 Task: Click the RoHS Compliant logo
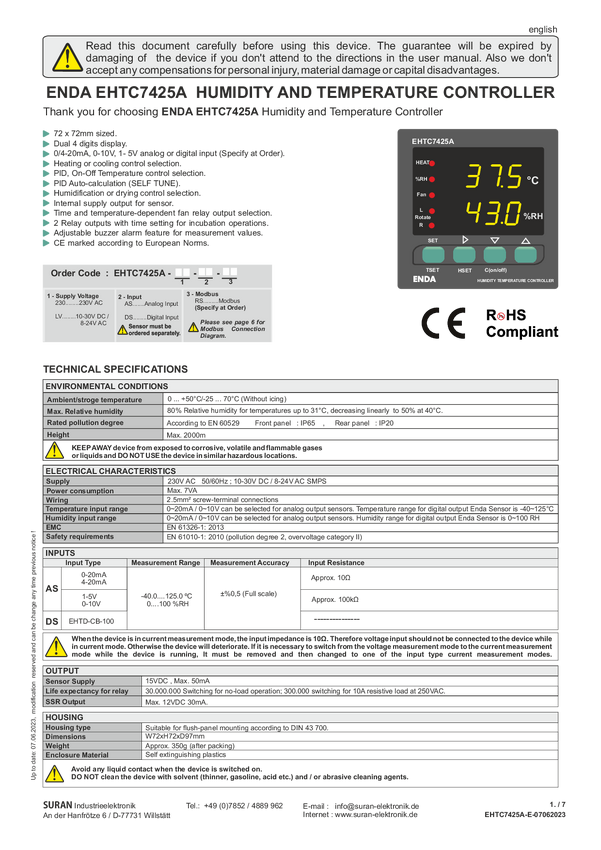click(x=521, y=324)
